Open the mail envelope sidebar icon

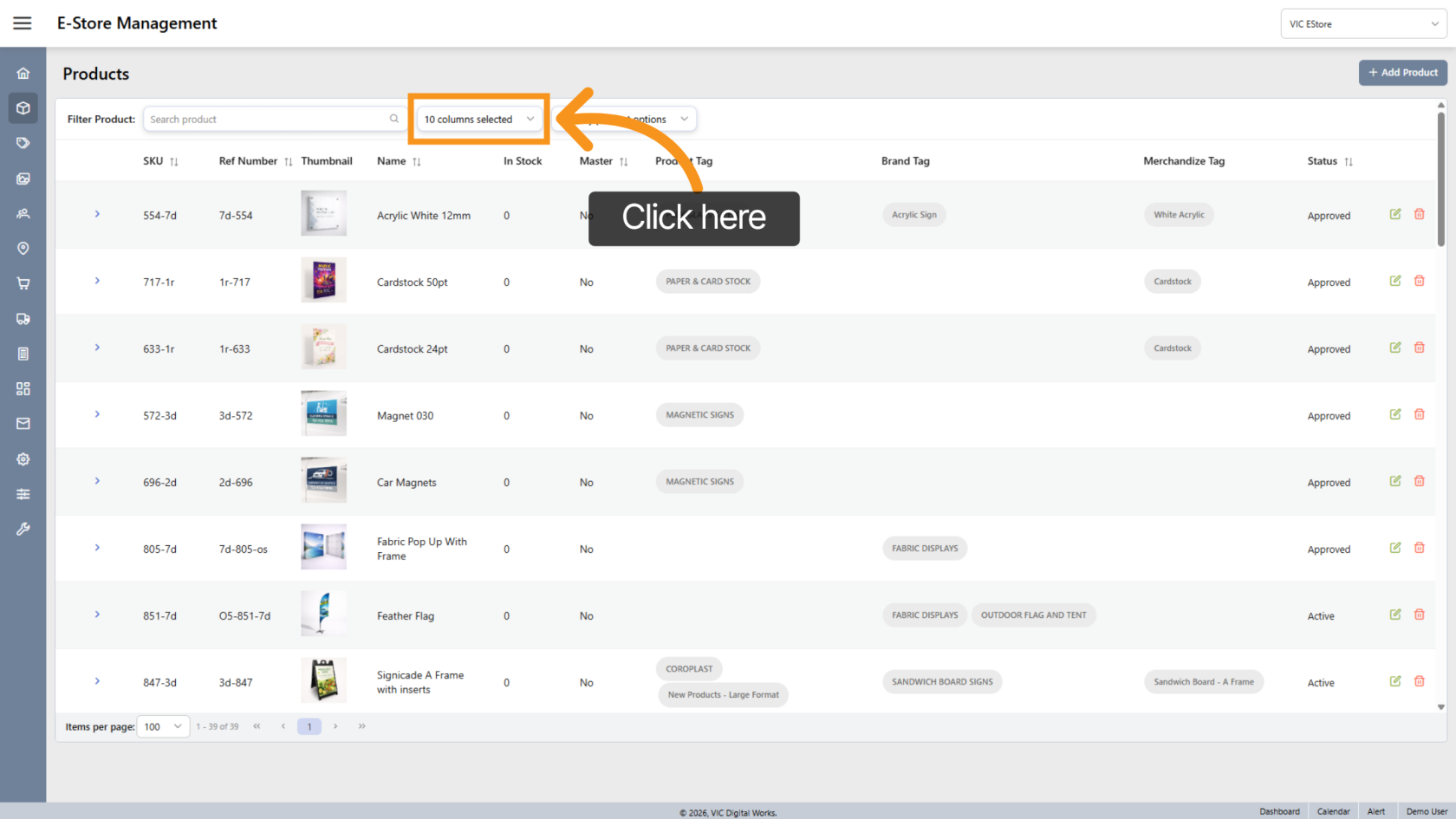(23, 424)
